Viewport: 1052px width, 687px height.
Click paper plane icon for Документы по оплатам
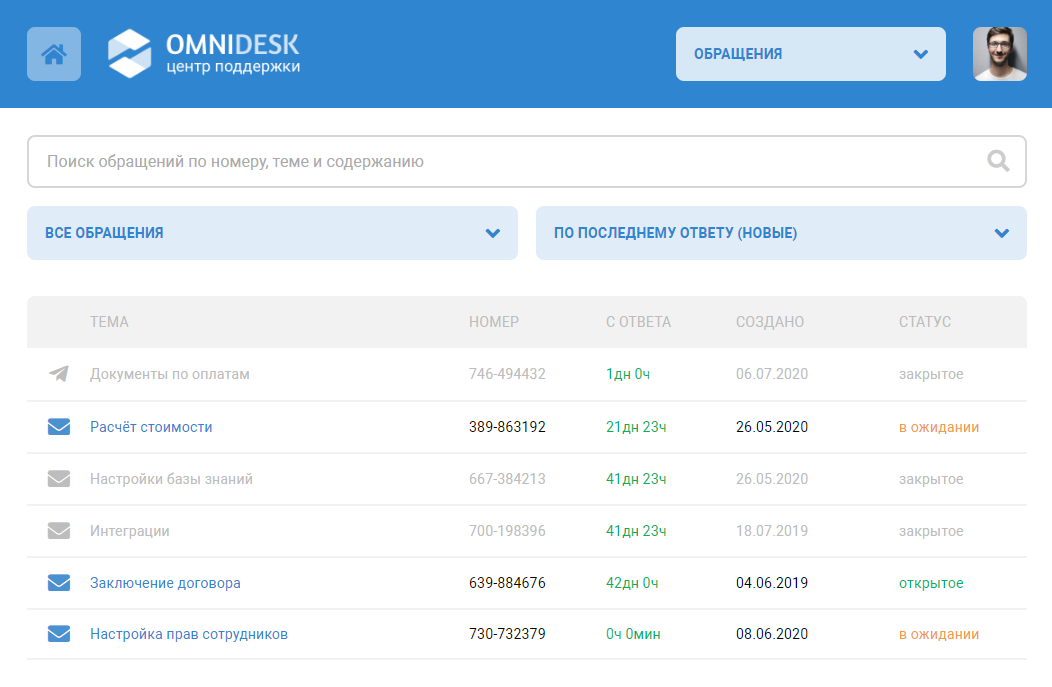tap(59, 374)
